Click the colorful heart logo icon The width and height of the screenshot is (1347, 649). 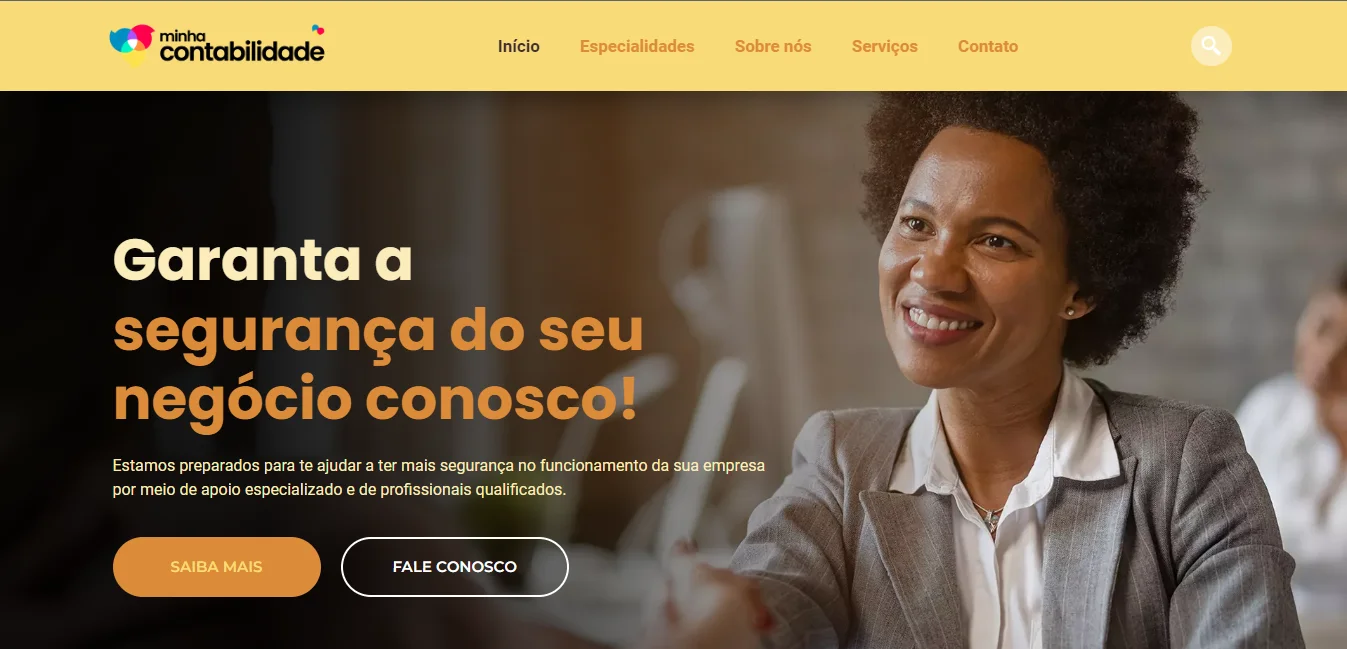pos(132,45)
